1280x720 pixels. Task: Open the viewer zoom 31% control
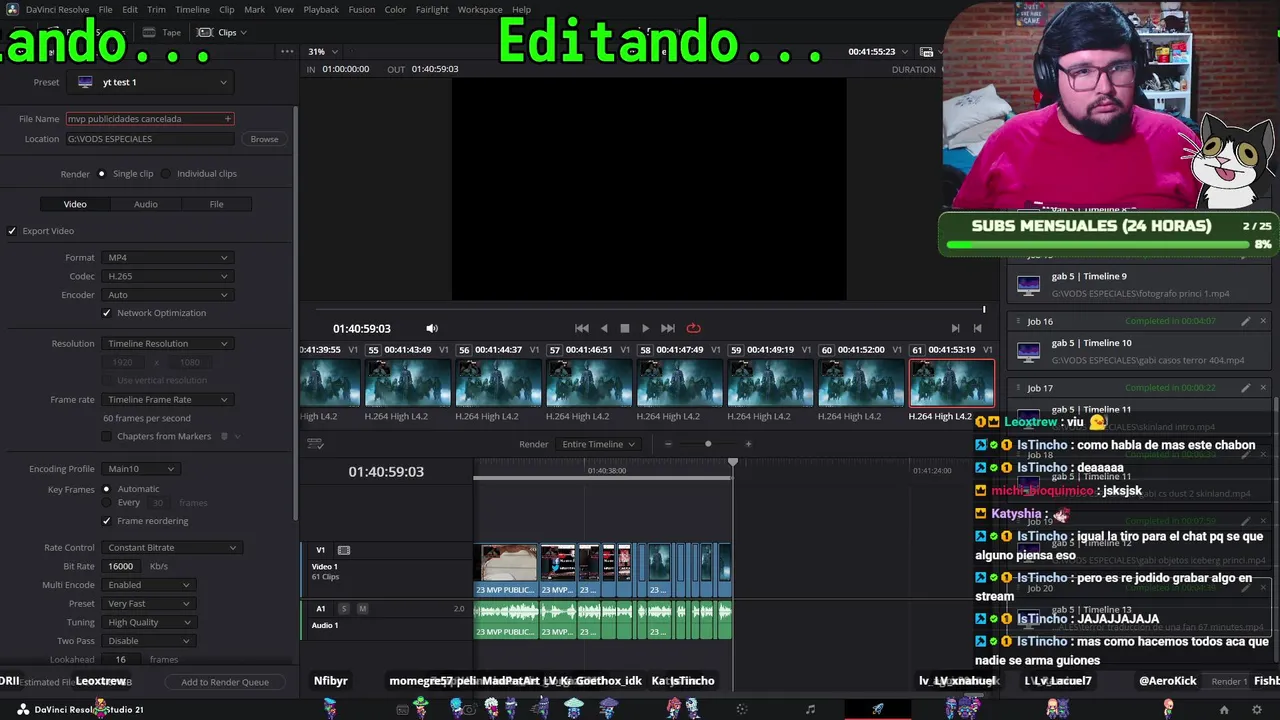tap(322, 51)
